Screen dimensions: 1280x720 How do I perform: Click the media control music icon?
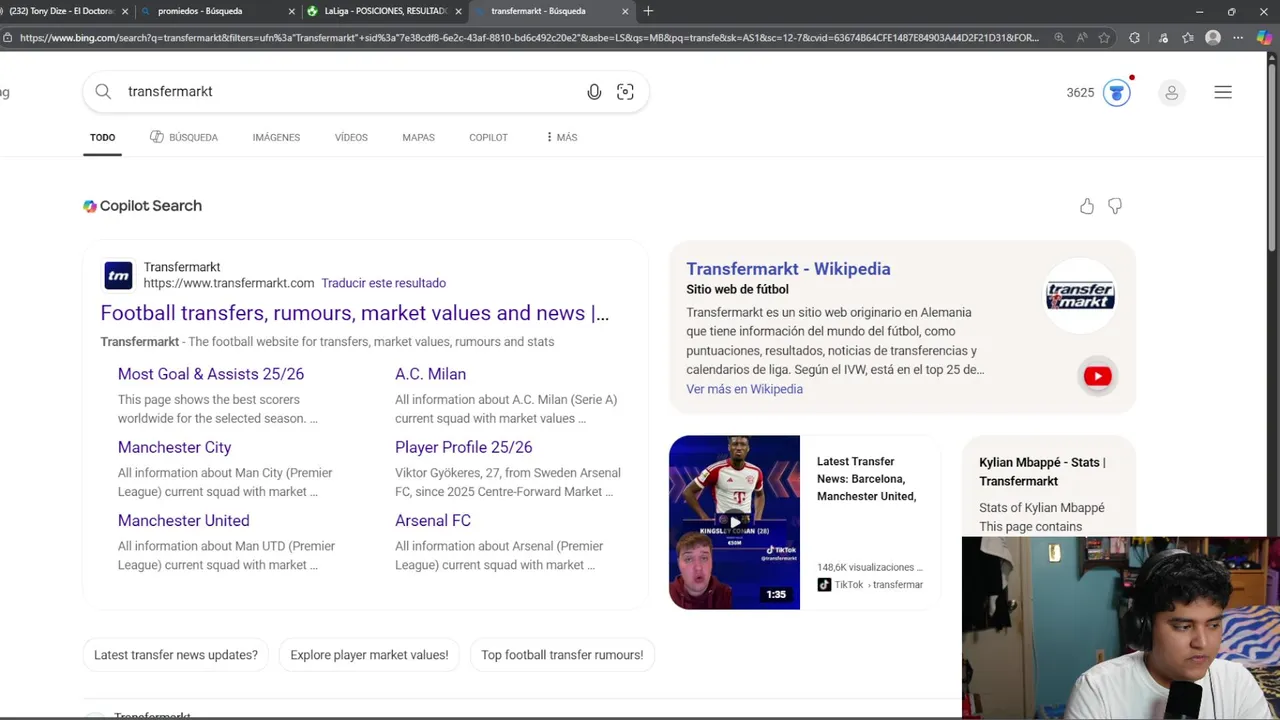[x=1163, y=38]
